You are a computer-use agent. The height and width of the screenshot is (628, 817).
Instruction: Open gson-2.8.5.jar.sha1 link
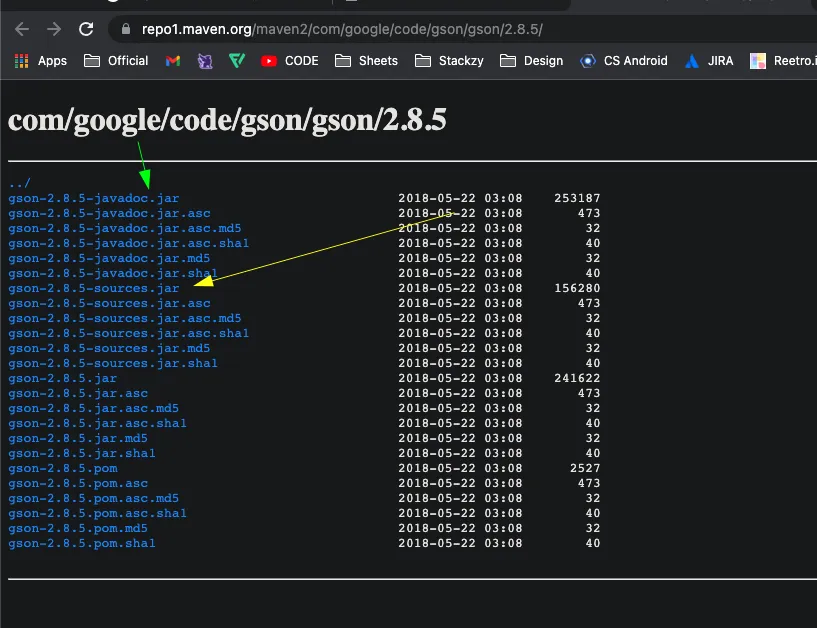click(x=82, y=453)
